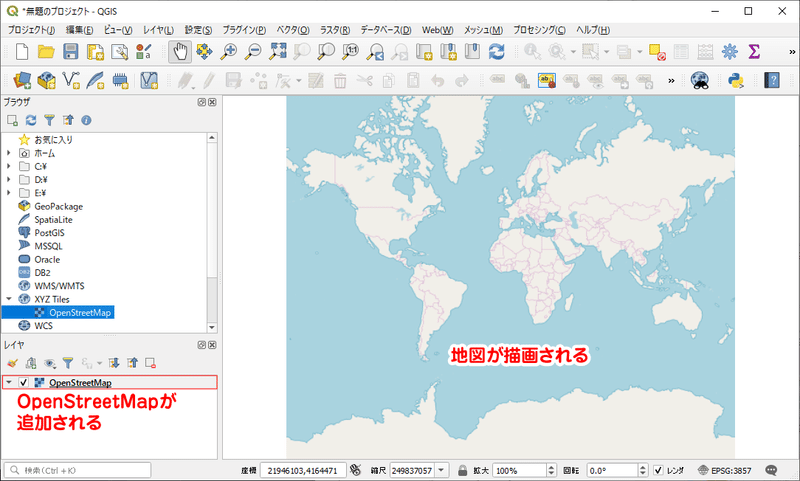Select OpenStreetMap under XYZ Tiles
Viewport: 800px width, 481px height.
point(80,312)
